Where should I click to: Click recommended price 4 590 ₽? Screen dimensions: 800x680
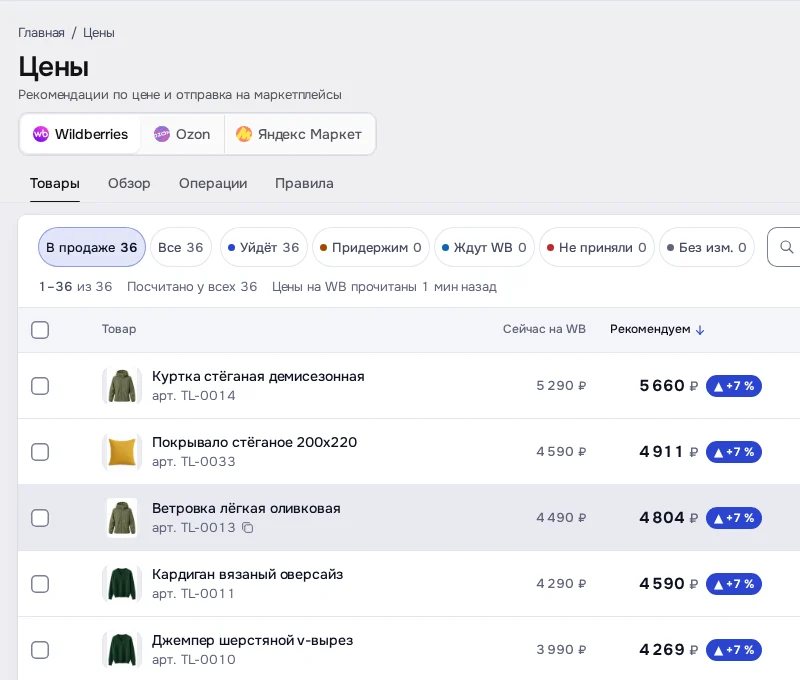668,584
